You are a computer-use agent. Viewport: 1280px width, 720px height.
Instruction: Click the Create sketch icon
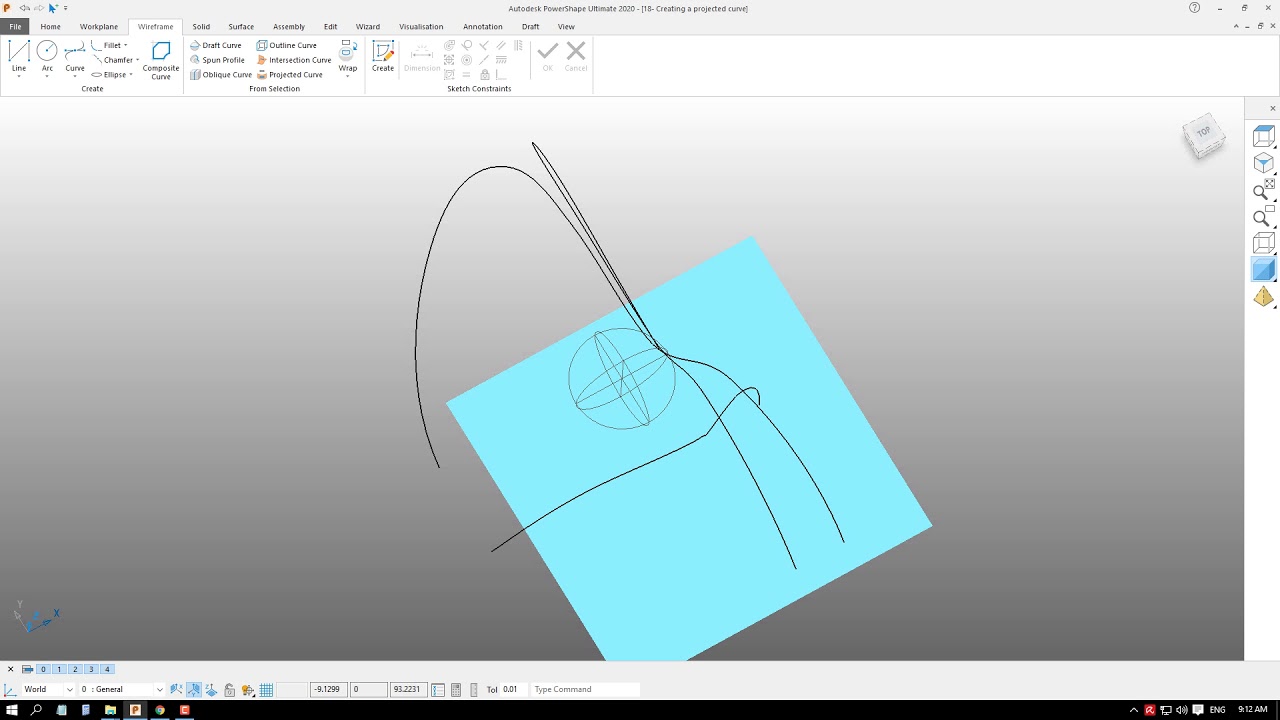click(x=383, y=51)
